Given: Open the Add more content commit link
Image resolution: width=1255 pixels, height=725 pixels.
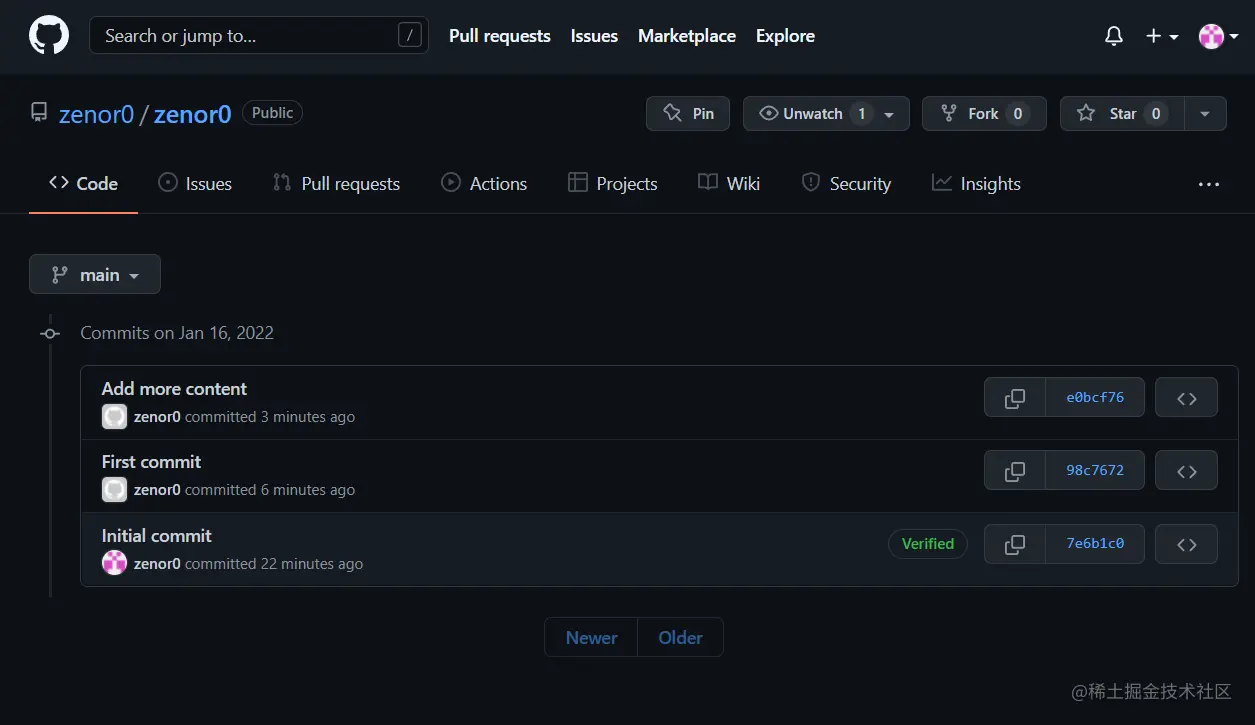Looking at the screenshot, I should tap(174, 389).
